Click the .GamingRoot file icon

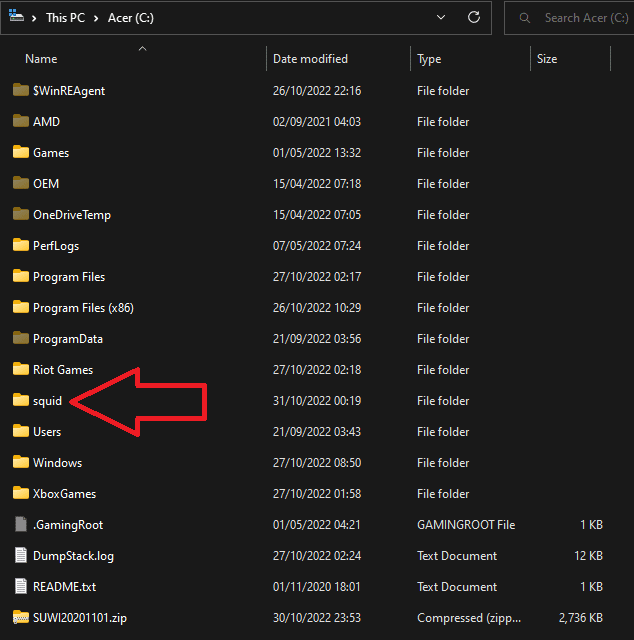(21, 524)
